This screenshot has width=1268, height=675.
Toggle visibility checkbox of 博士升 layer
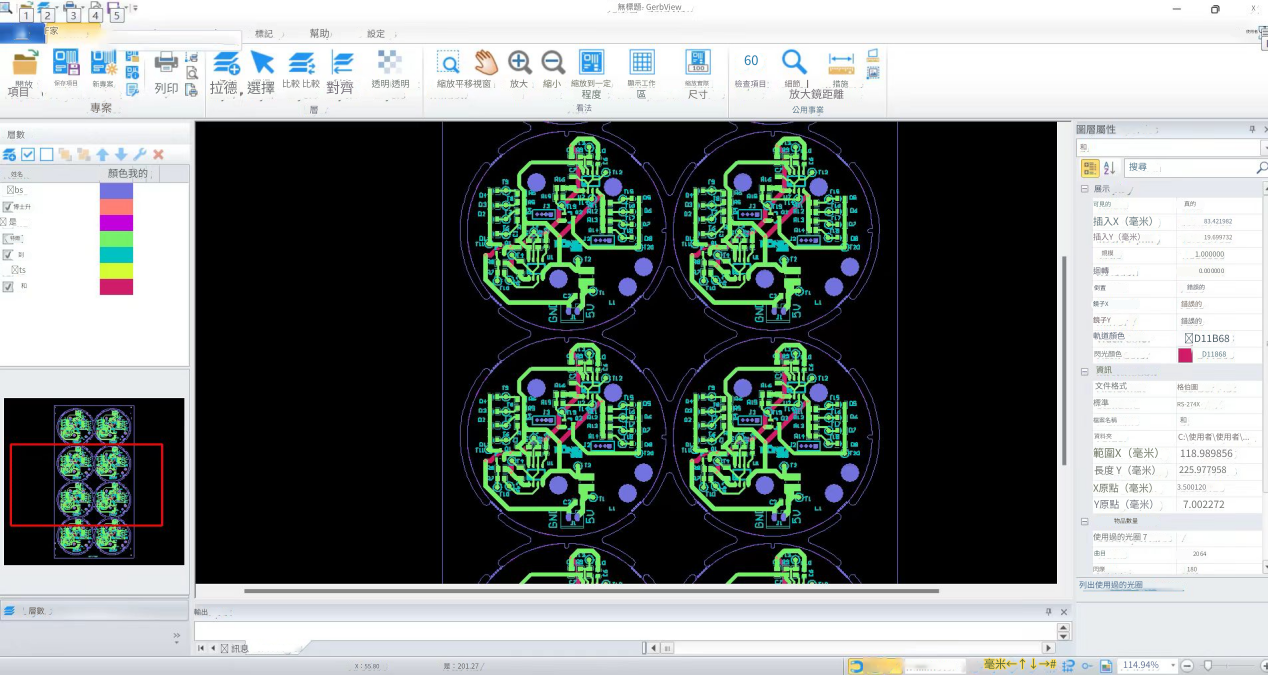pyautogui.click(x=8, y=206)
